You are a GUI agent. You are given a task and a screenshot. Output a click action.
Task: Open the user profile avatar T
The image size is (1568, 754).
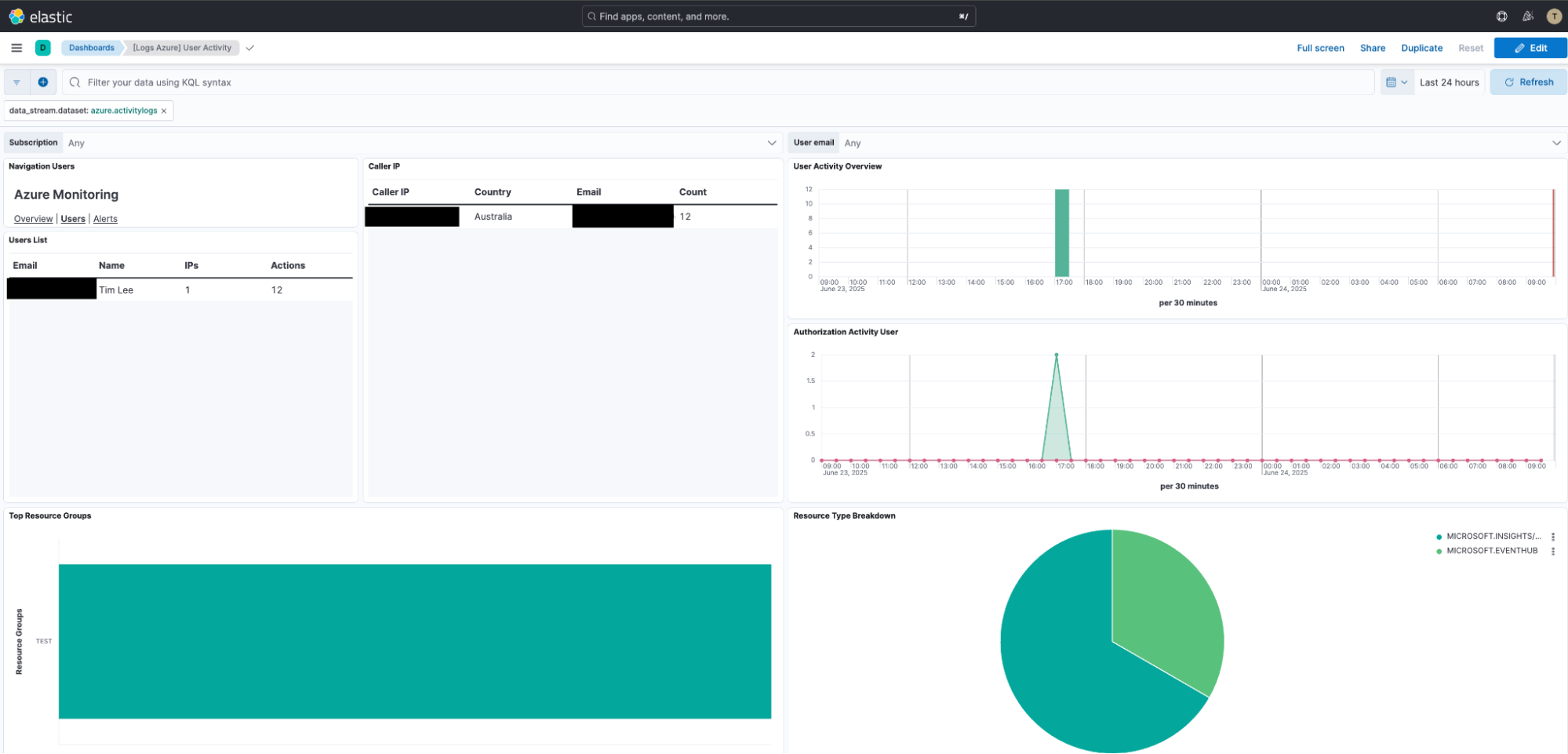point(1554,16)
